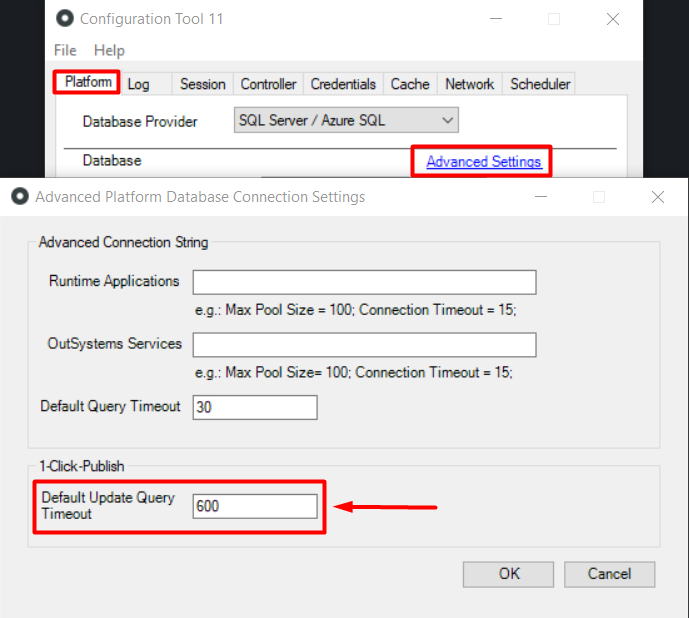Screen dimensions: 689x618
Task: Click the Default Query Timeout field
Action: point(254,407)
